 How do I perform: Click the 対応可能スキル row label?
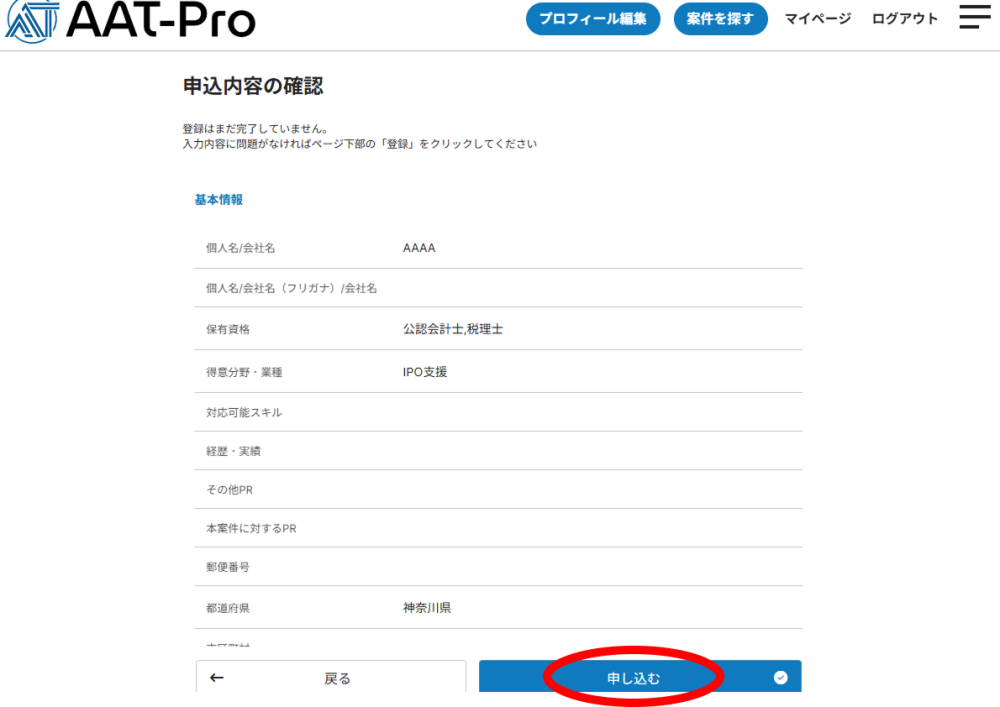coord(244,413)
